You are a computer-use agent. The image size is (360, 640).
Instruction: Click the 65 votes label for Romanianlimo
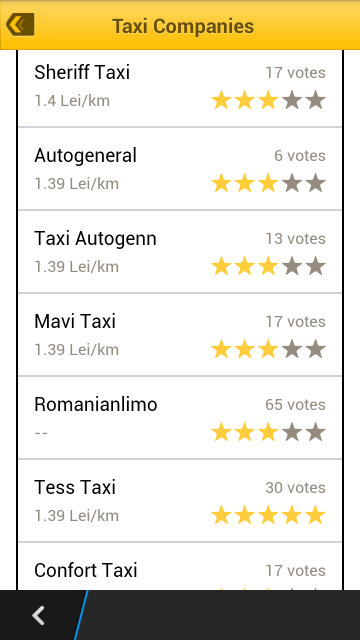pos(296,404)
